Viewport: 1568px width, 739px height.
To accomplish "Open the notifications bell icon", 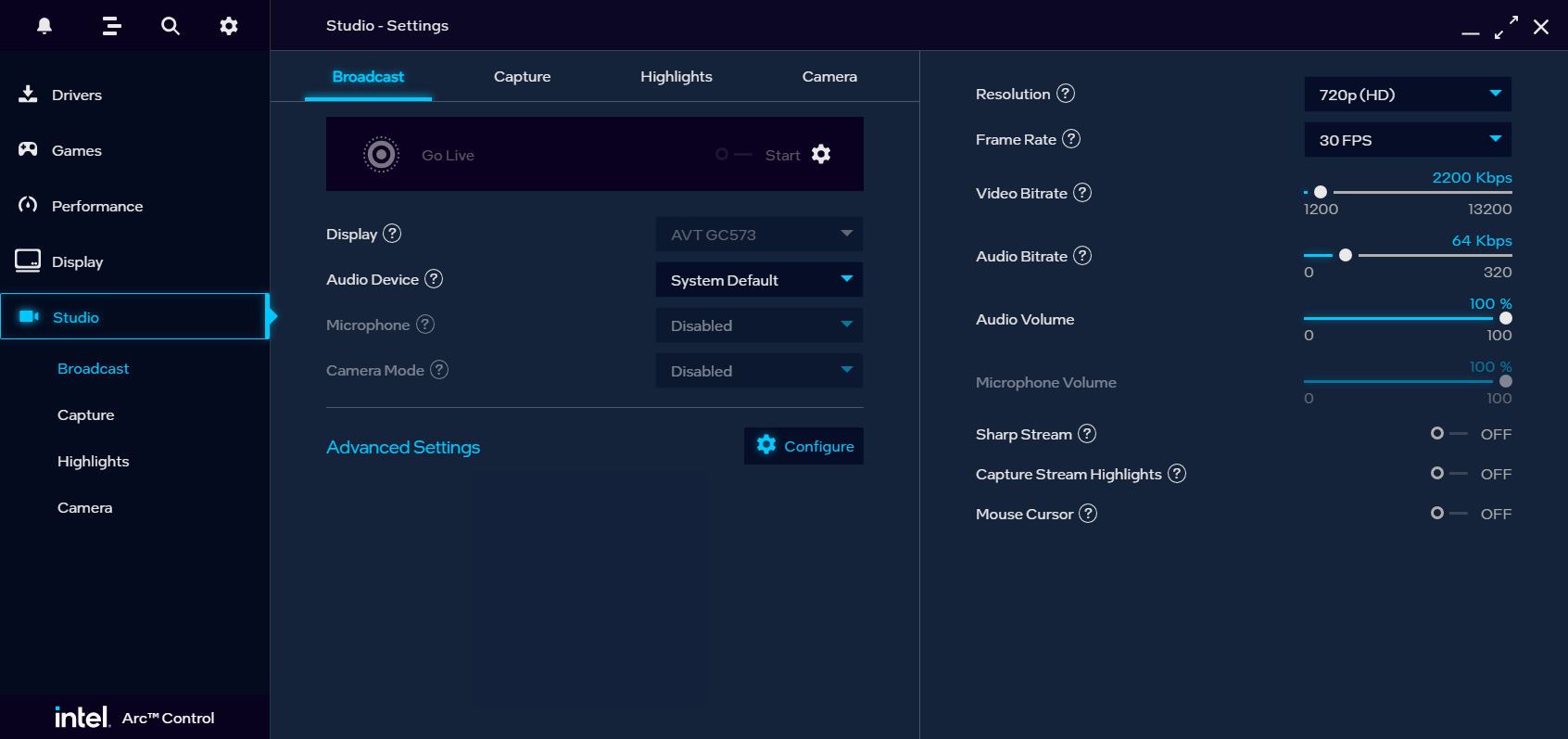I will [44, 26].
